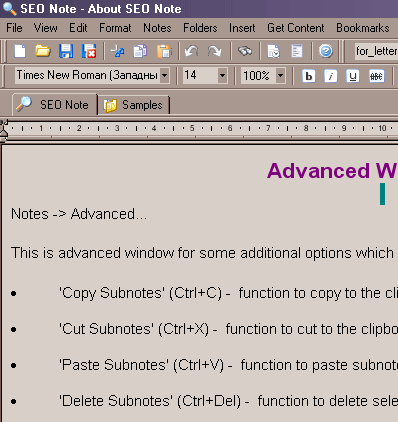This screenshot has width=398, height=422.
Task: Open the Format menu
Action: point(115,28)
